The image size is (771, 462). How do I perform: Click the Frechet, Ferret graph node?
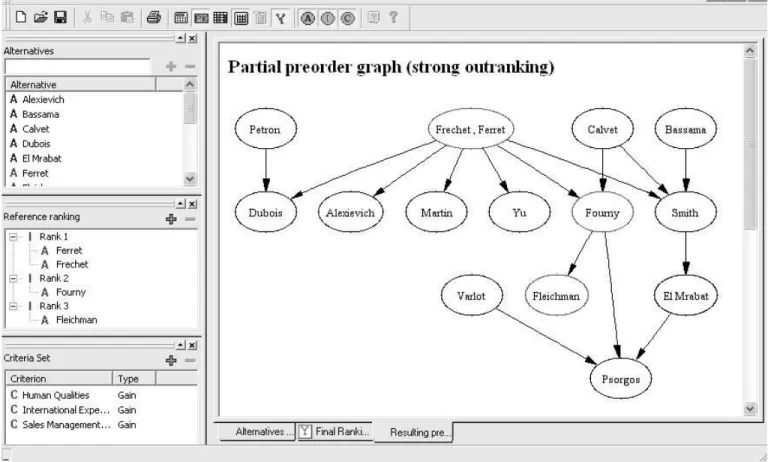point(471,129)
